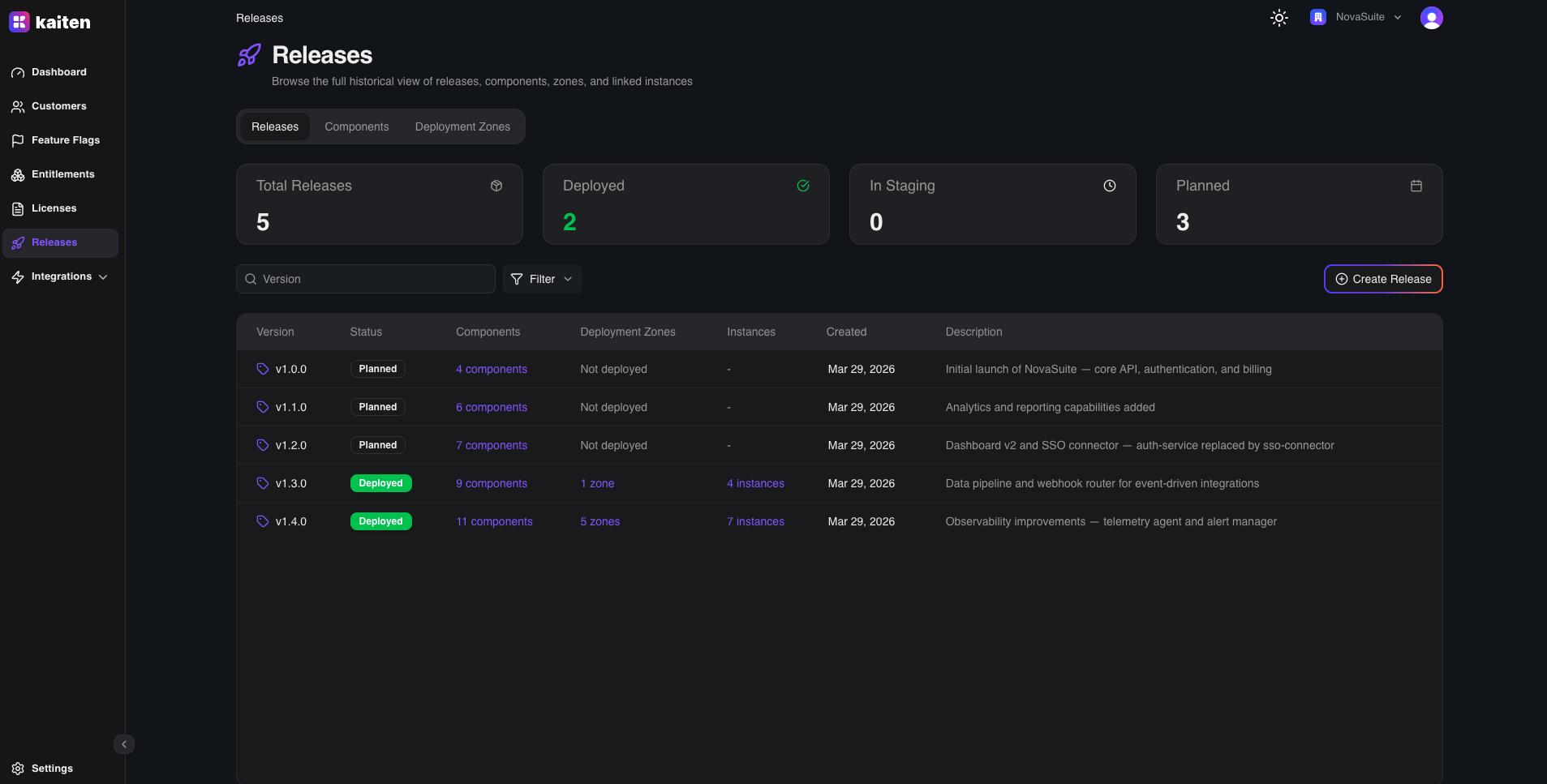Switch to Deployment Zones tab
Image resolution: width=1547 pixels, height=784 pixels.
pyautogui.click(x=462, y=126)
